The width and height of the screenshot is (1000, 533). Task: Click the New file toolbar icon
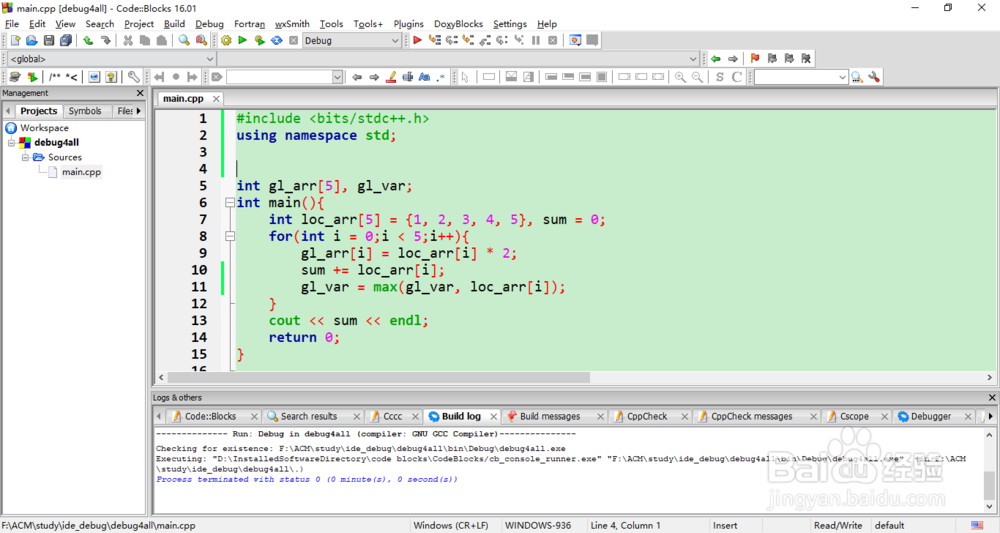pos(15,40)
